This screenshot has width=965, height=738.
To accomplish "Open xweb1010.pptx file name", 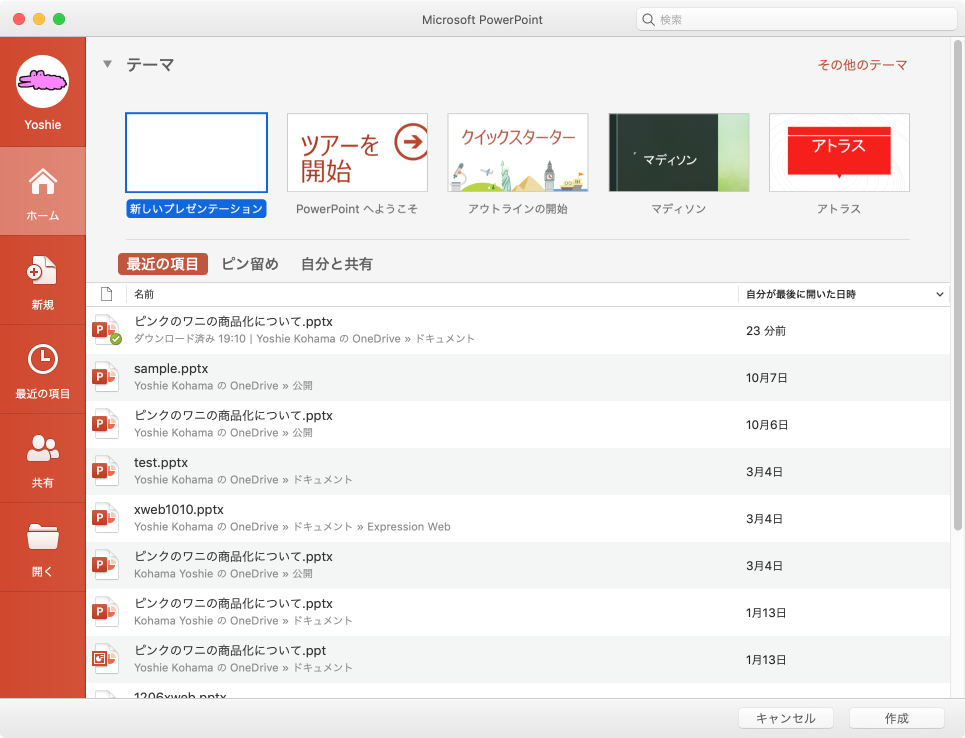I will pos(178,510).
